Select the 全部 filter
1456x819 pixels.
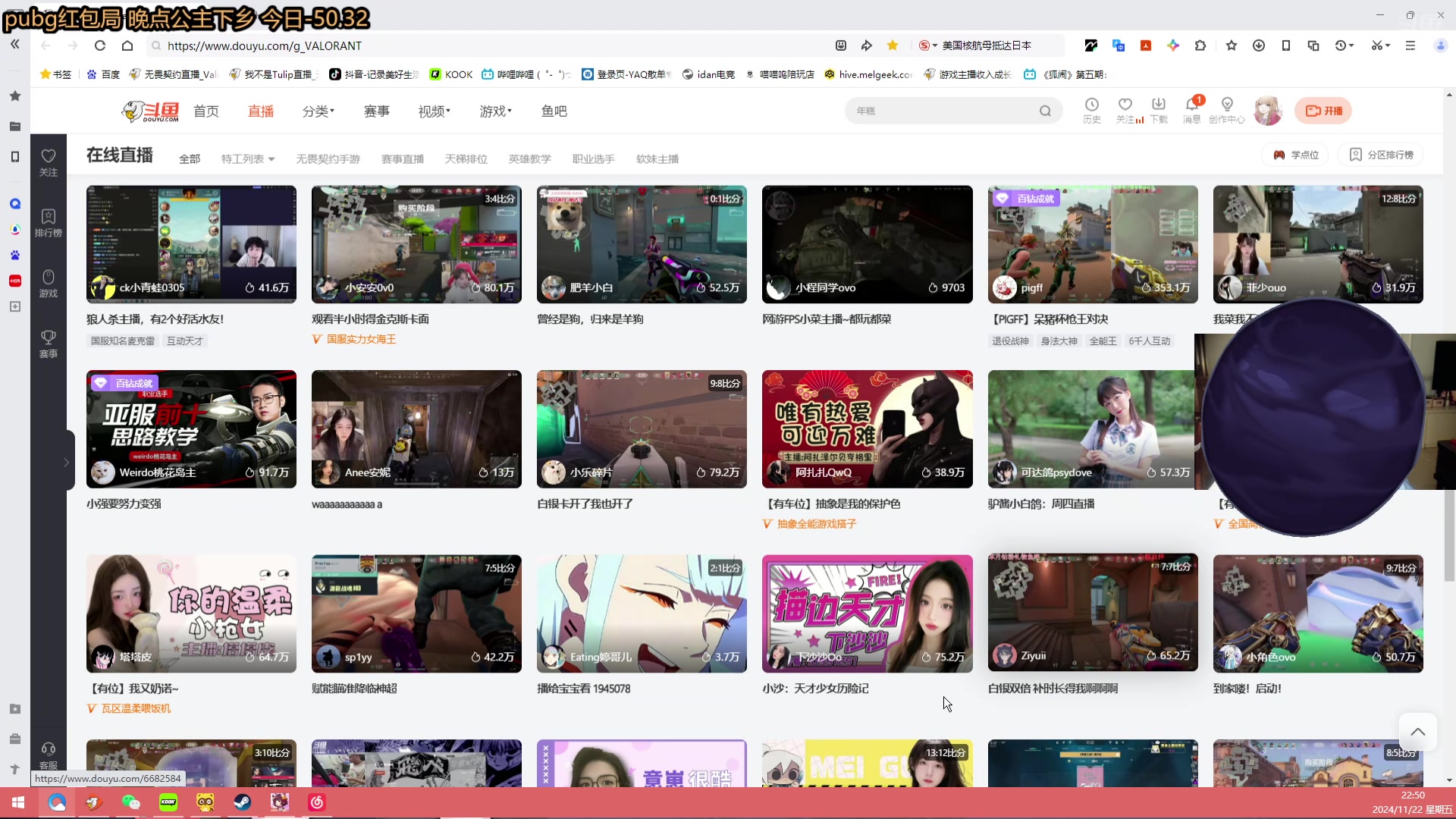[x=190, y=159]
